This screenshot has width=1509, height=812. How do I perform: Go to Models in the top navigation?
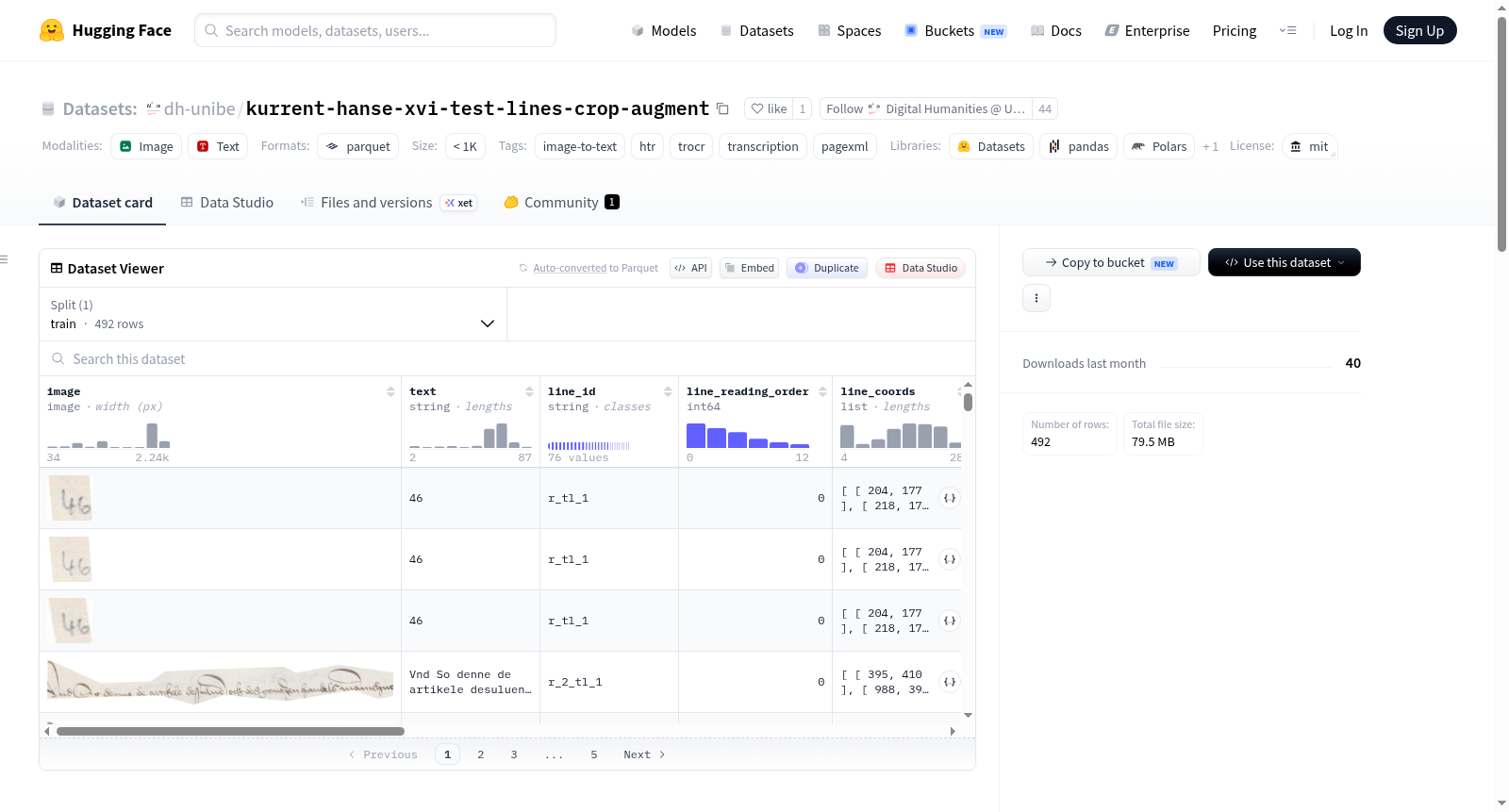pyautogui.click(x=664, y=30)
